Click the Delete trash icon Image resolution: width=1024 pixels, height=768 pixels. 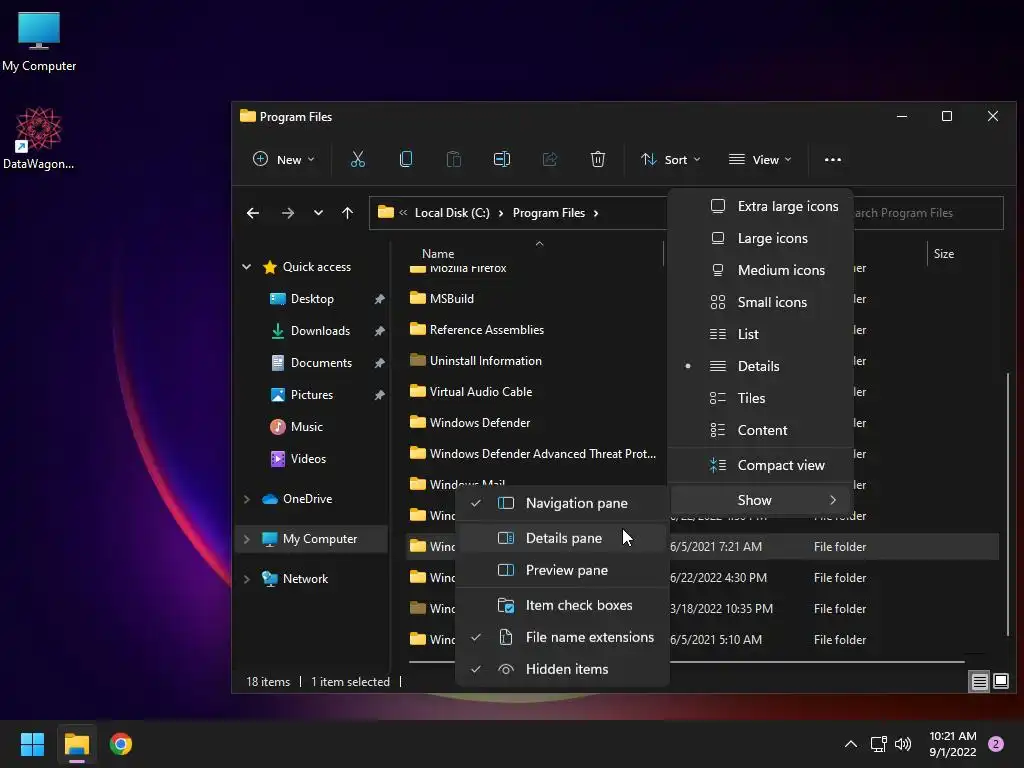pyautogui.click(x=598, y=159)
